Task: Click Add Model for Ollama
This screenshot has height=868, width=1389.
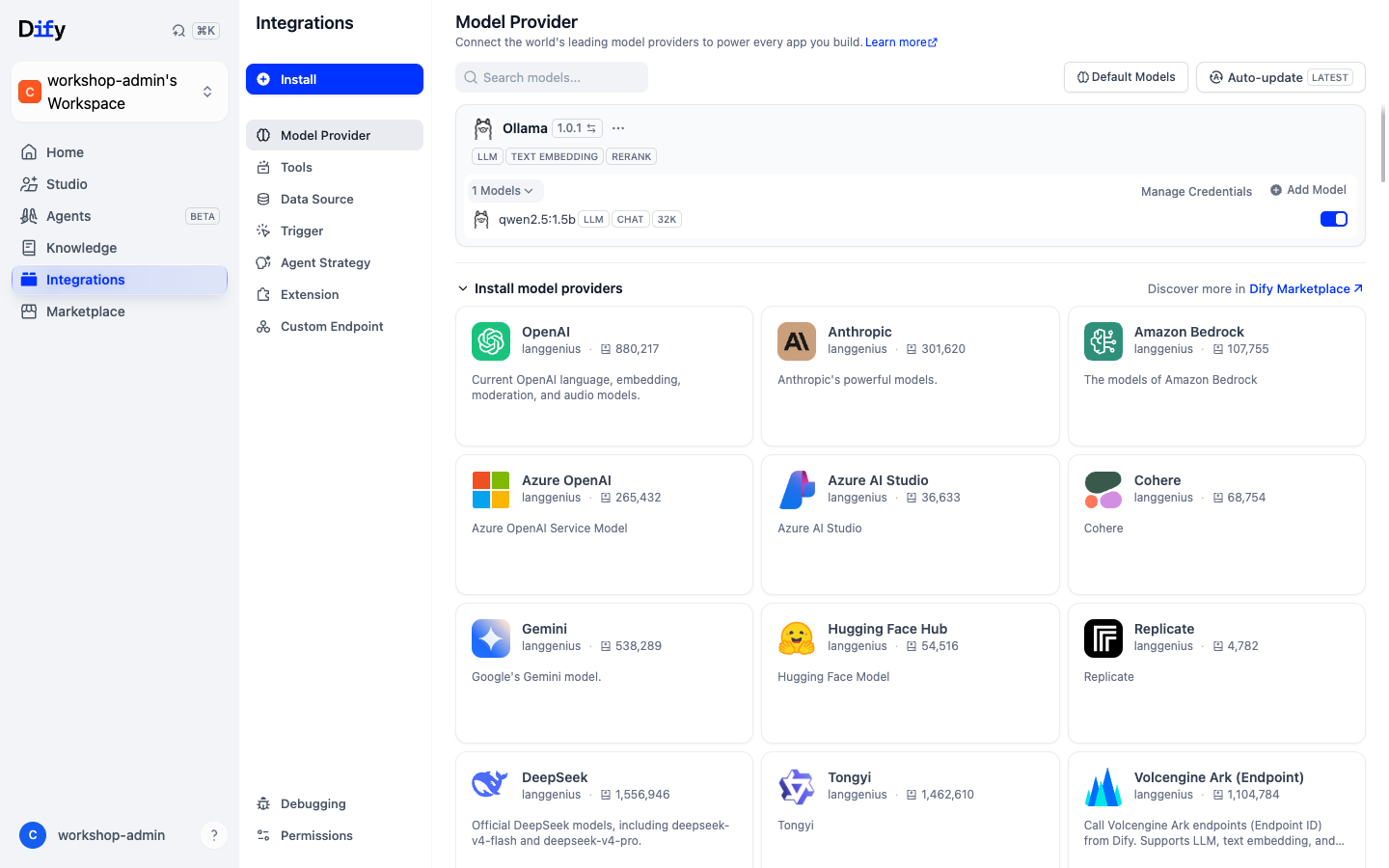Action: [1308, 190]
